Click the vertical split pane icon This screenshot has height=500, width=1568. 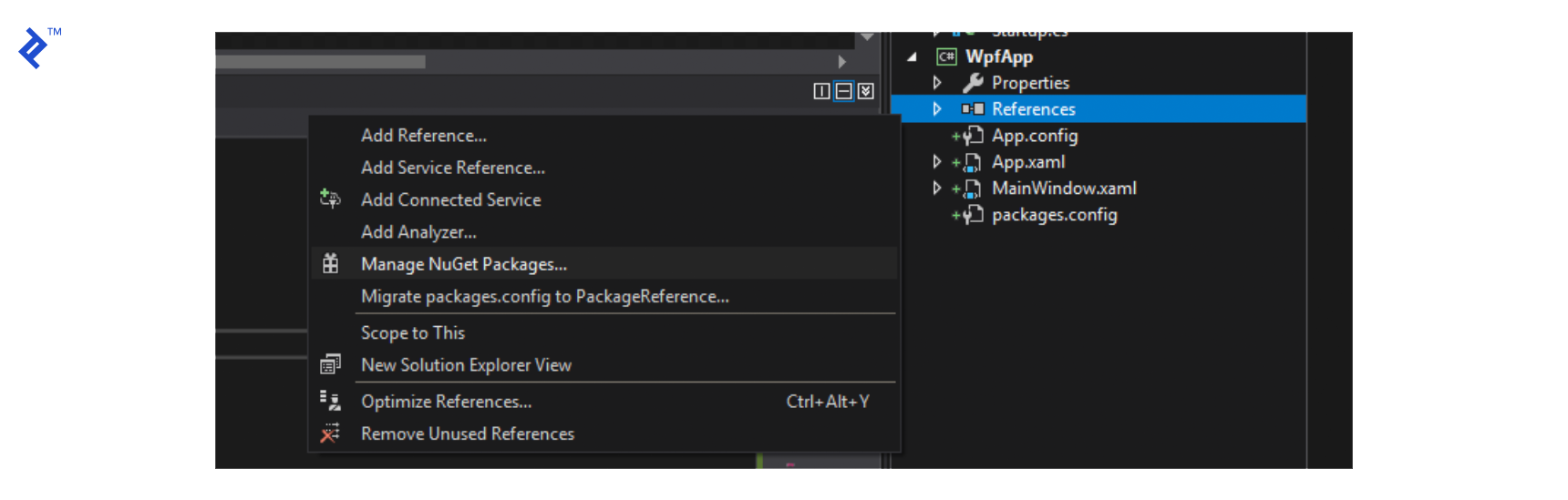pos(821,91)
